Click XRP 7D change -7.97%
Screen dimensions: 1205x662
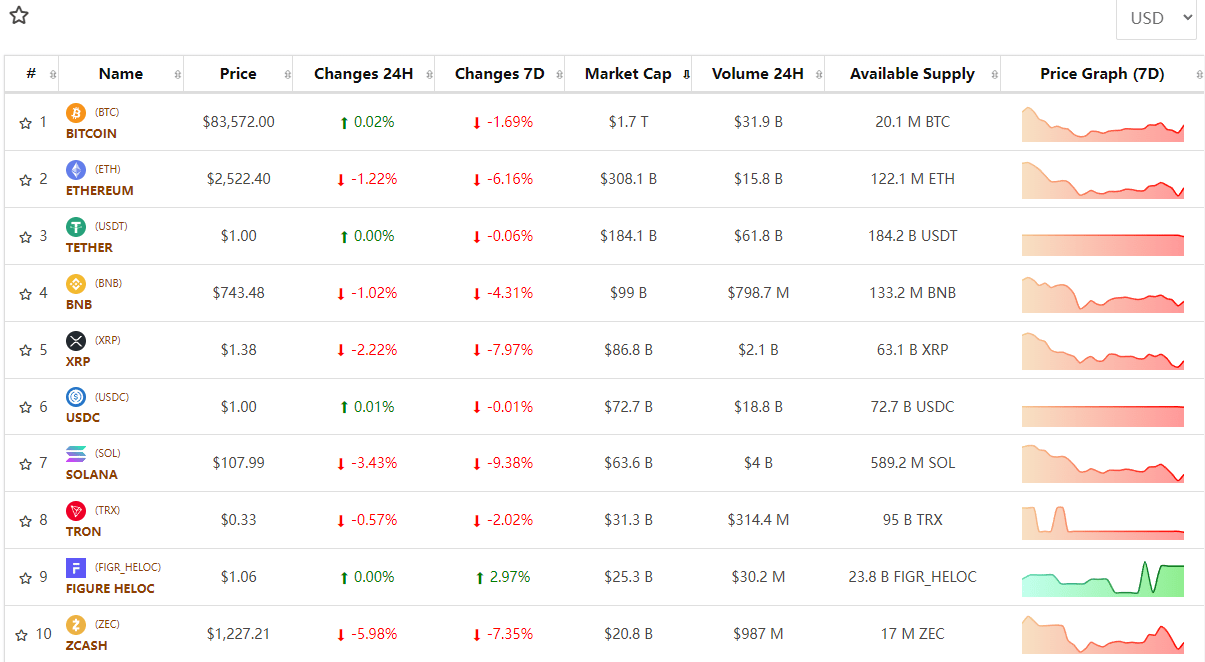click(503, 350)
